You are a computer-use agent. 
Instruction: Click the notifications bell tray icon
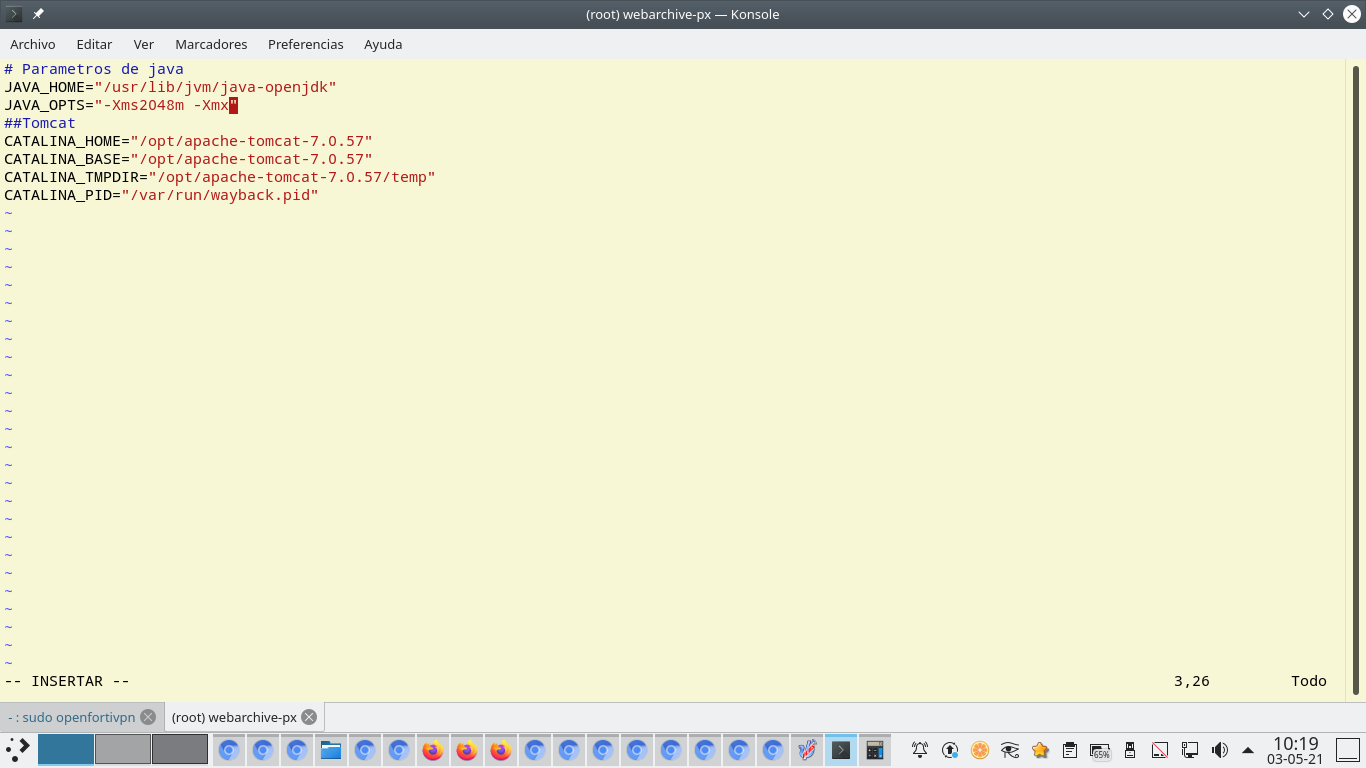pyautogui.click(x=920, y=750)
